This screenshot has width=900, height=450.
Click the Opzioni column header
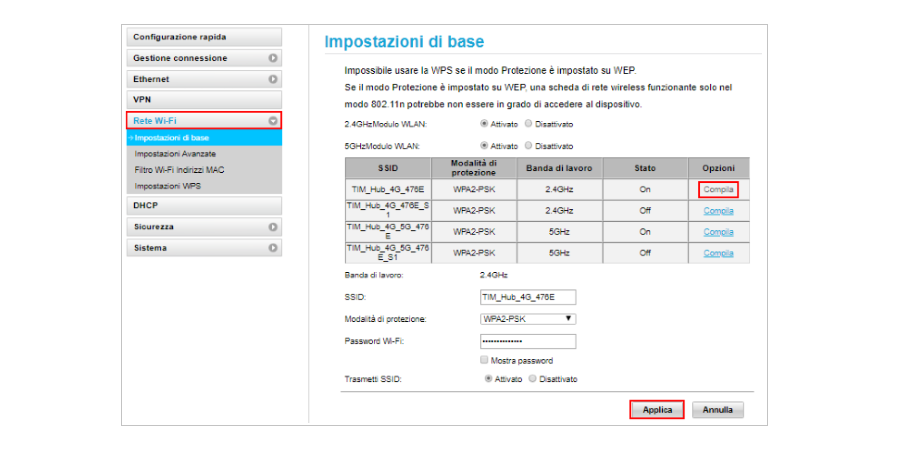(x=718, y=168)
